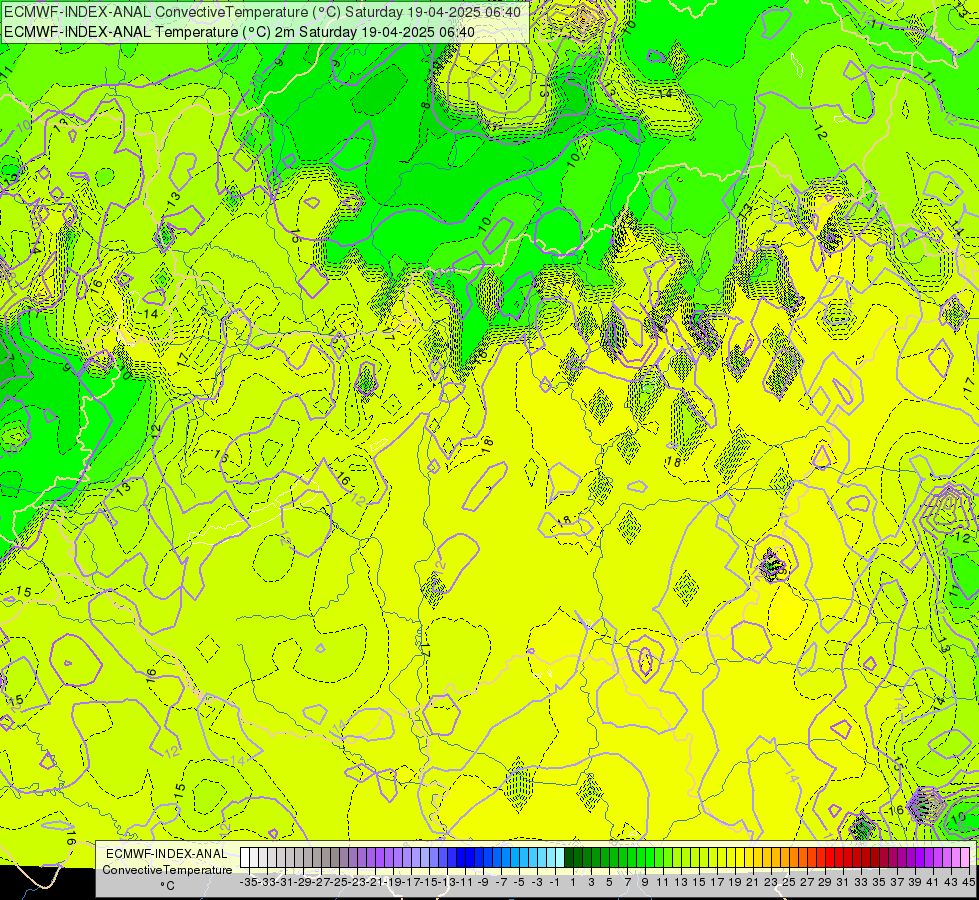Click the 'ConvectiveTemperature' label in the legend

click(167, 870)
